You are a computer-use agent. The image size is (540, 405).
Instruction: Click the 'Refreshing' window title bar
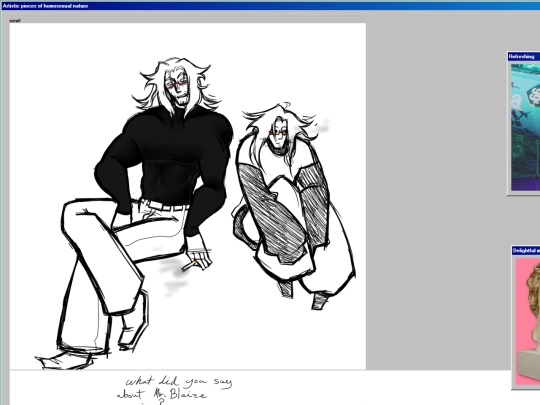524,56
